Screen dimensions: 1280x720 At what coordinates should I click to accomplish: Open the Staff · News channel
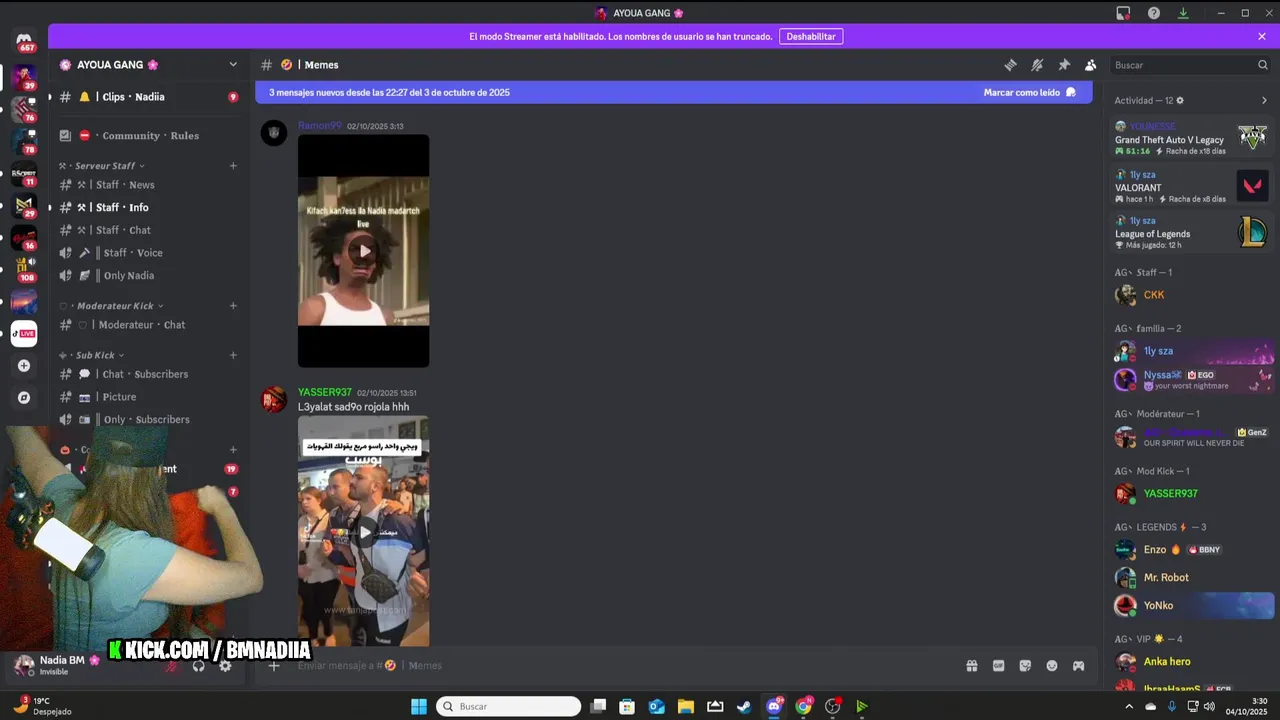pyautogui.click(x=149, y=185)
